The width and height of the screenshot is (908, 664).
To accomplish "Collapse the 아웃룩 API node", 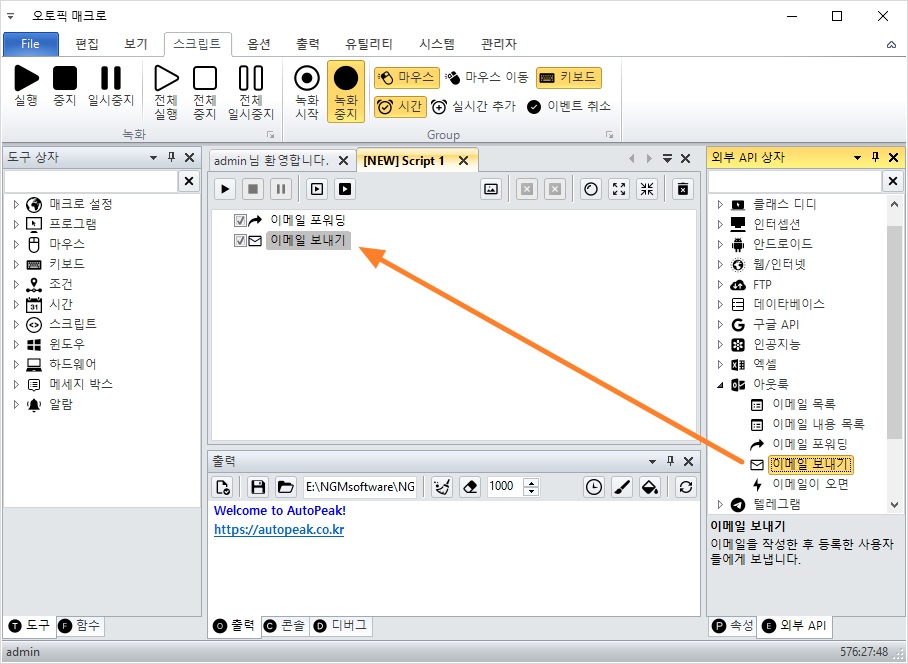I will pyautogui.click(x=720, y=384).
